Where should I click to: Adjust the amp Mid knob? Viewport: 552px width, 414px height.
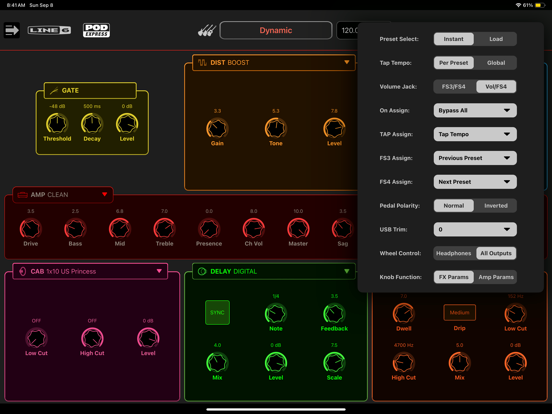120,229
